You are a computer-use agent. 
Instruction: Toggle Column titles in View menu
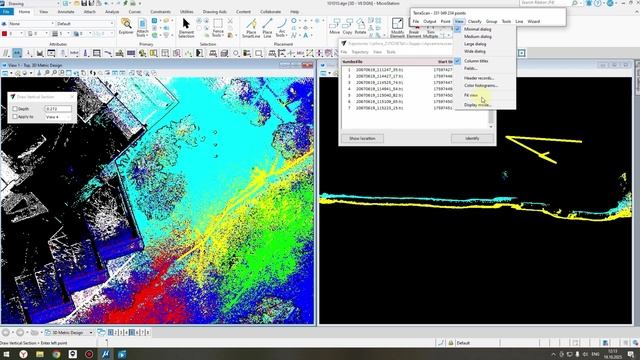[x=476, y=61]
